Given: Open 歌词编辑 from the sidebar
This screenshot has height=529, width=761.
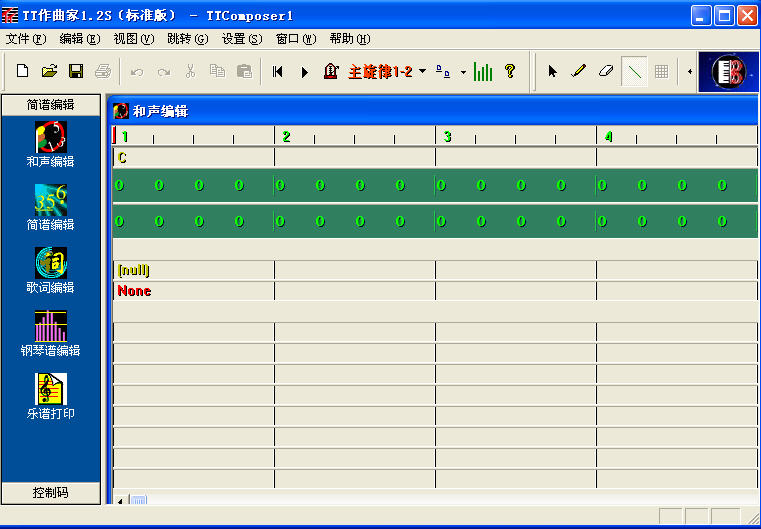Looking at the screenshot, I should [50, 271].
